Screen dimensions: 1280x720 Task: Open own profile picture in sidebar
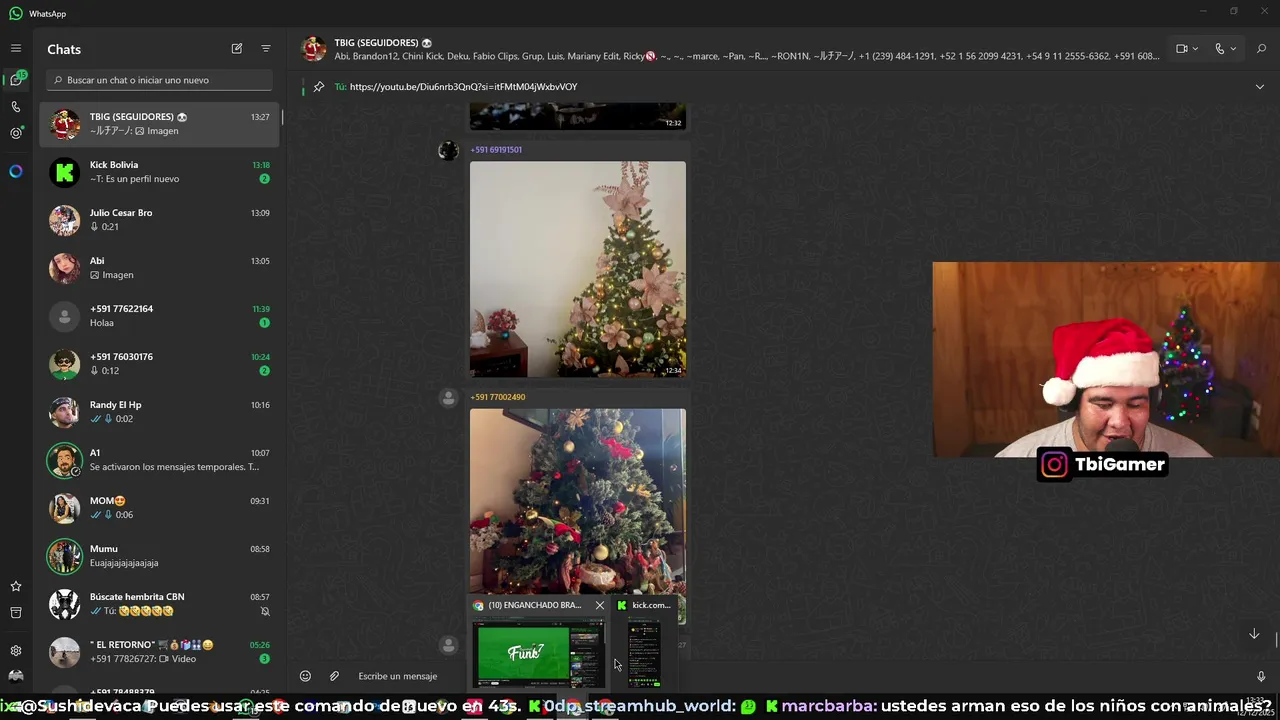(15, 676)
